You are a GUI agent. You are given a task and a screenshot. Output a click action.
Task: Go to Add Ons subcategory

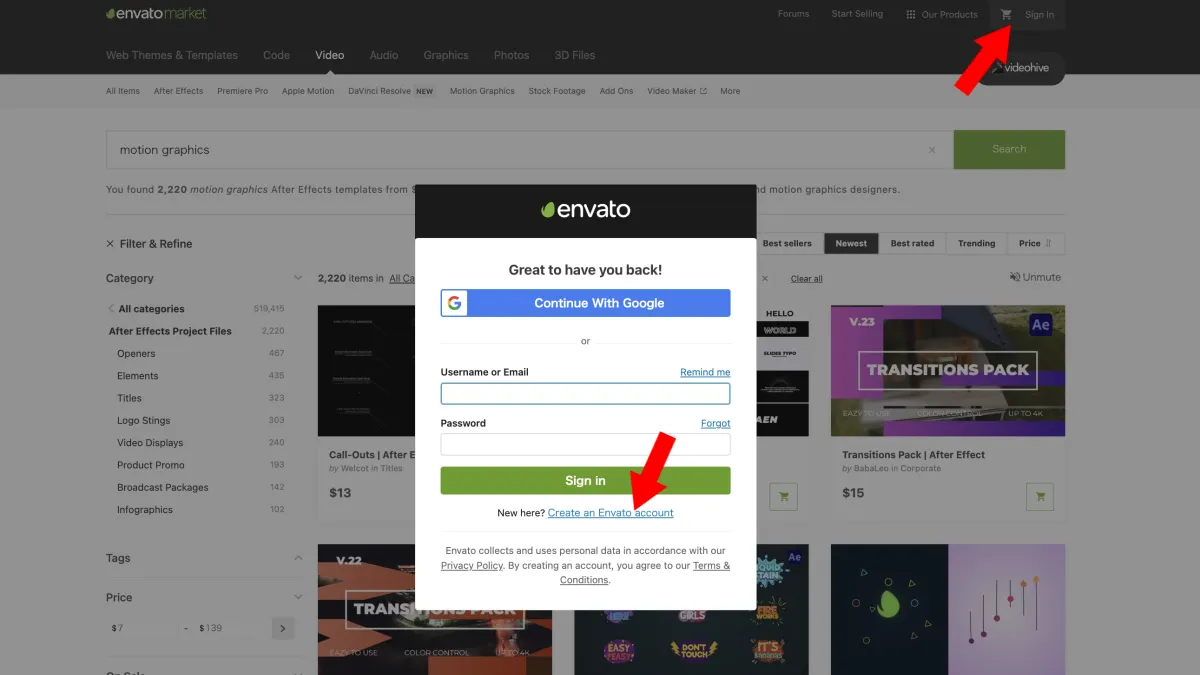[x=616, y=91]
